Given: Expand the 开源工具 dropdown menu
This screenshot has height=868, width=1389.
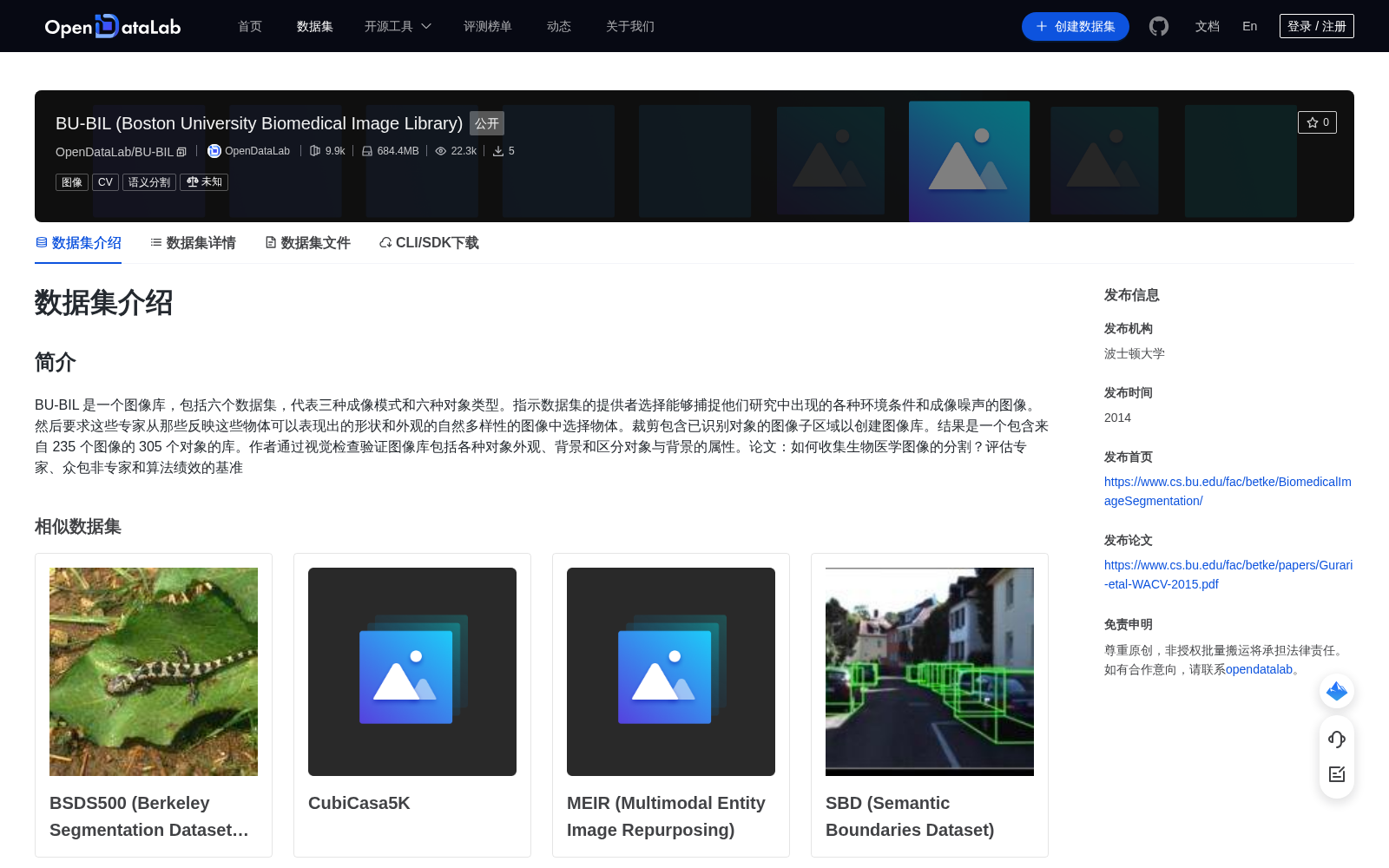Looking at the screenshot, I should [398, 26].
